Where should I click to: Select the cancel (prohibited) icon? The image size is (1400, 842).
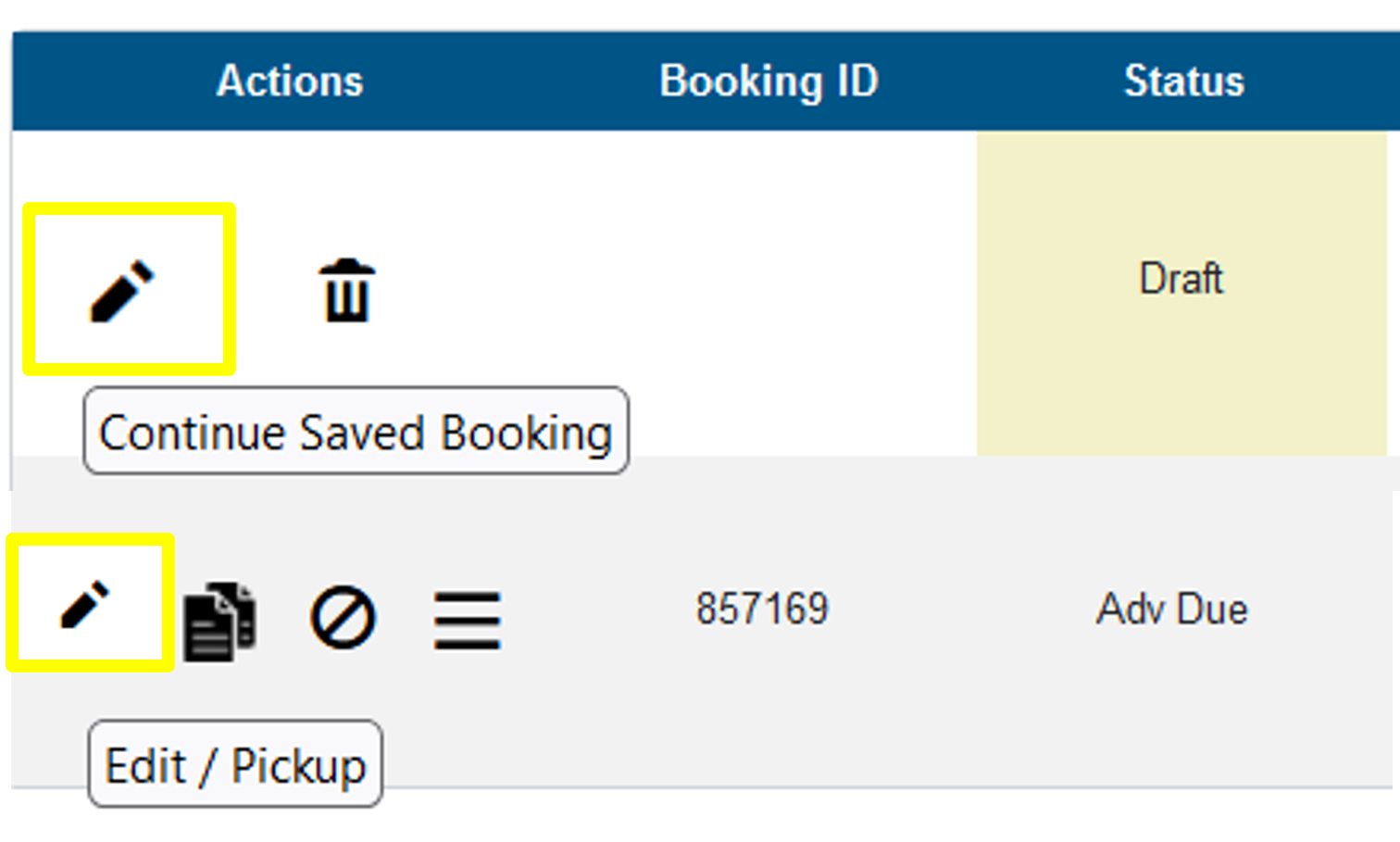[344, 616]
